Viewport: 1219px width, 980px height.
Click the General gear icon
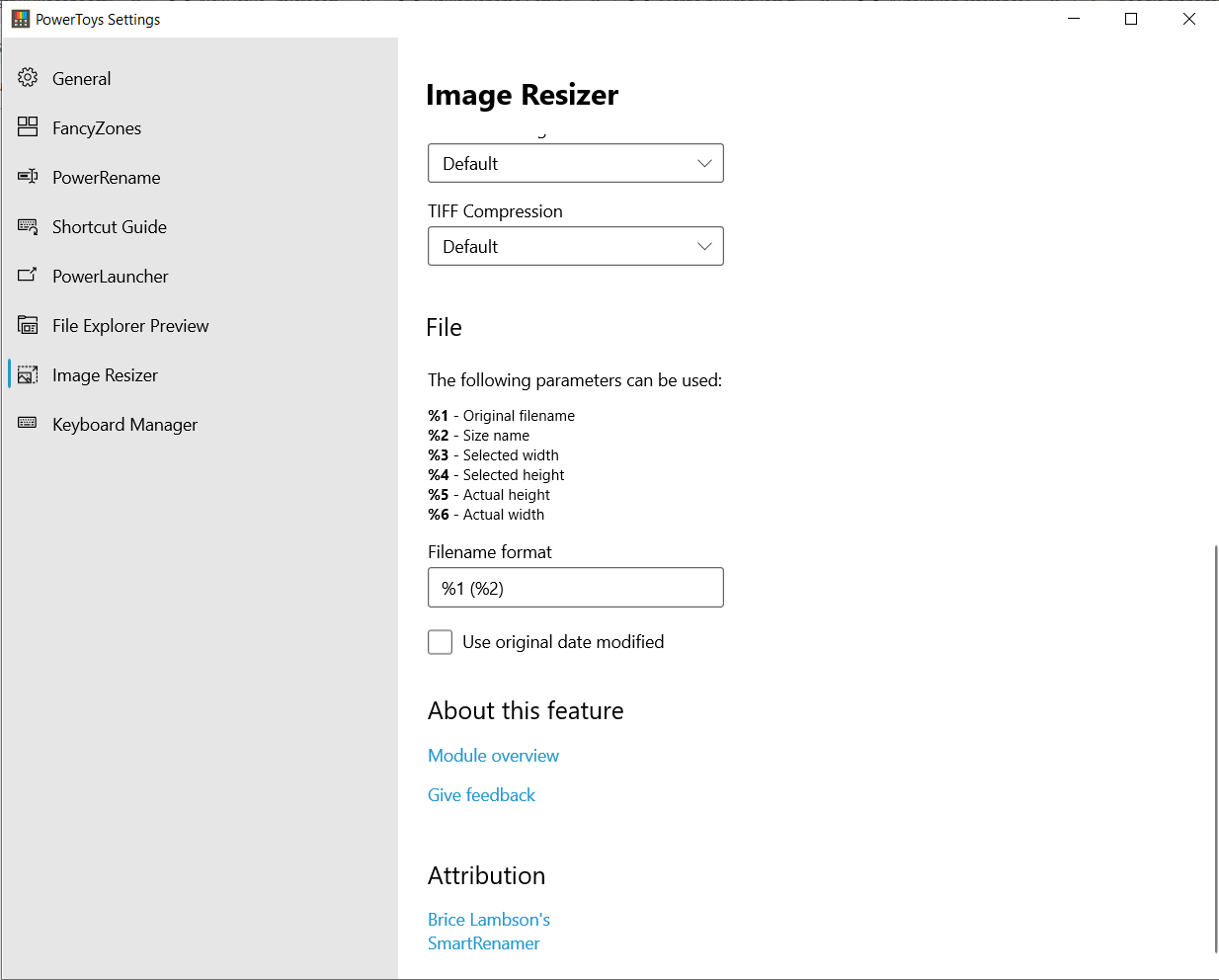pos(28,77)
